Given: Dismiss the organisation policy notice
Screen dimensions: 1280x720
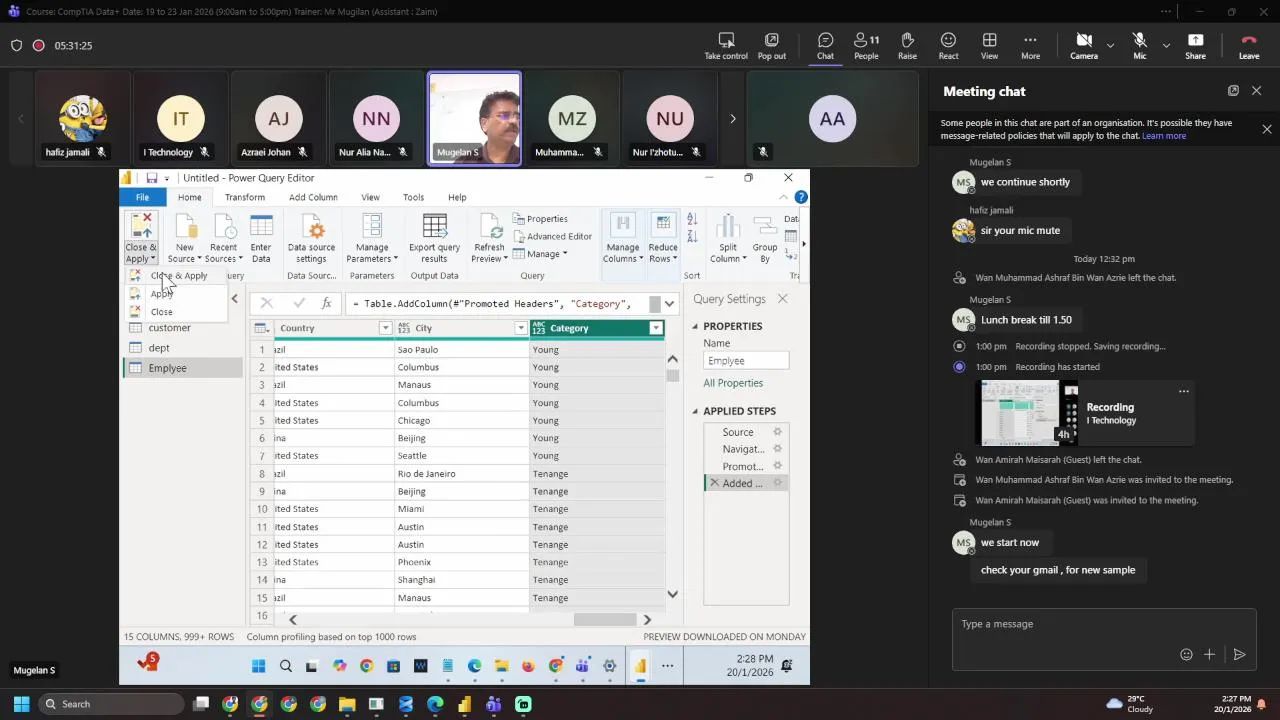Looking at the screenshot, I should click(x=1267, y=129).
